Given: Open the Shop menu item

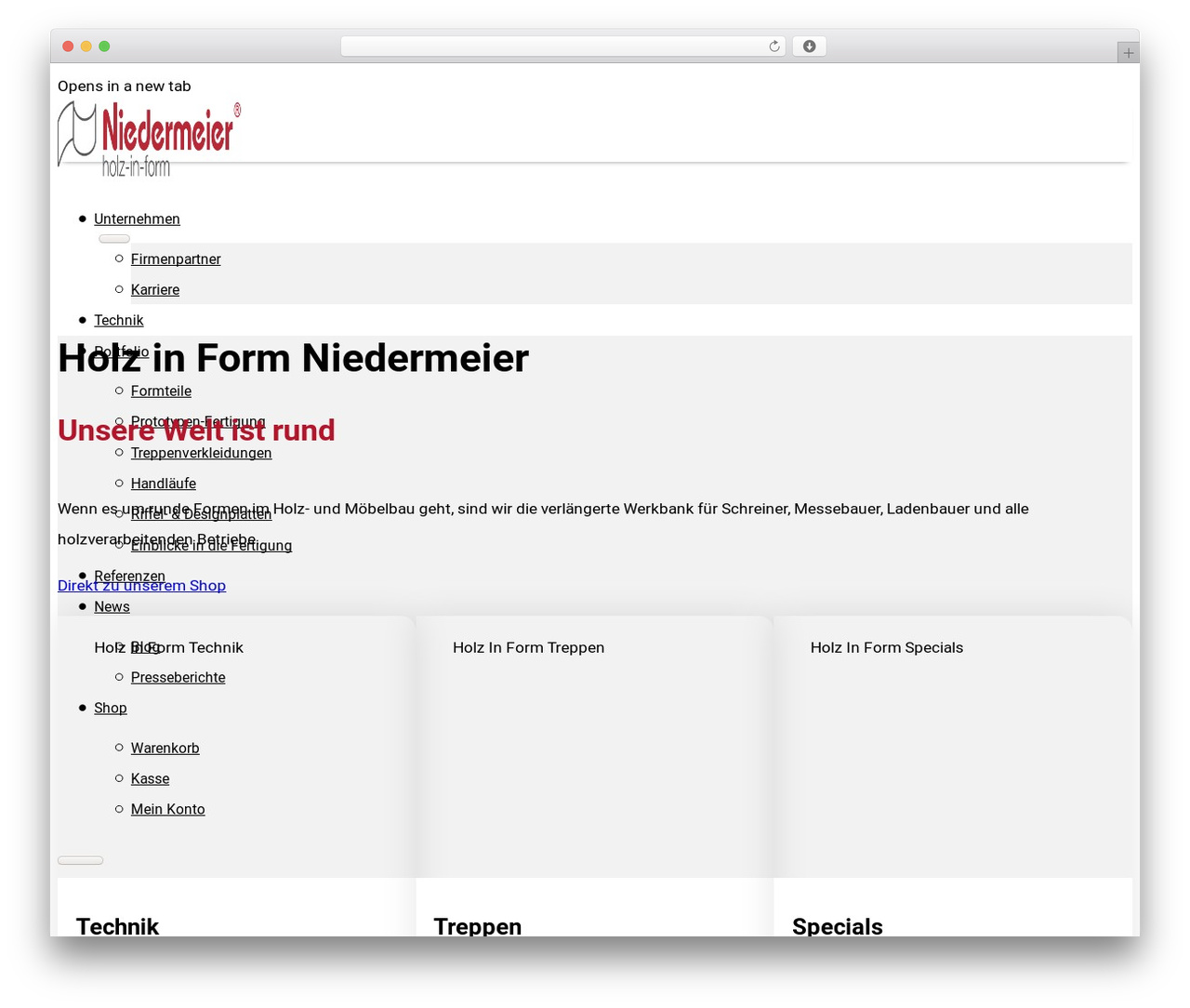Looking at the screenshot, I should [111, 709].
